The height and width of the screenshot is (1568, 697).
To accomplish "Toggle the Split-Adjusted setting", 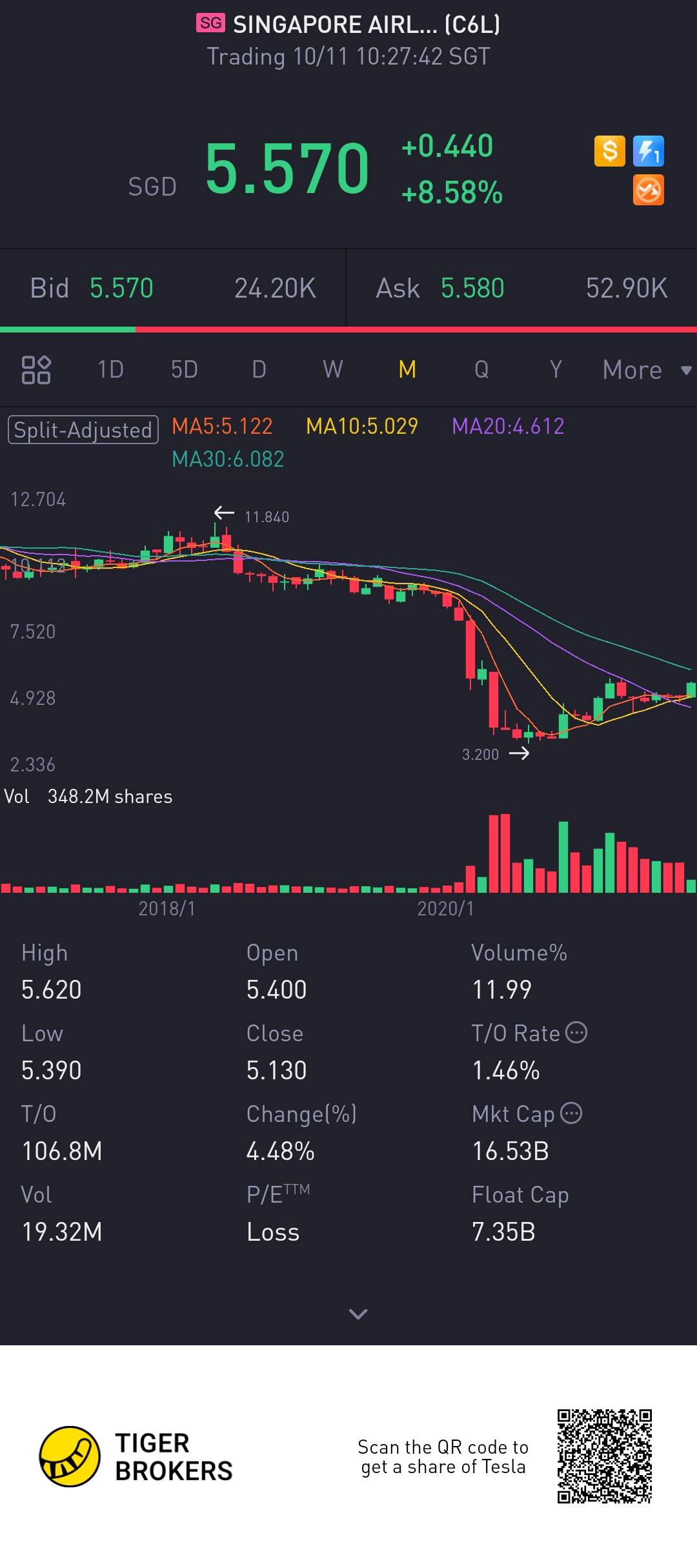I will pos(83,430).
